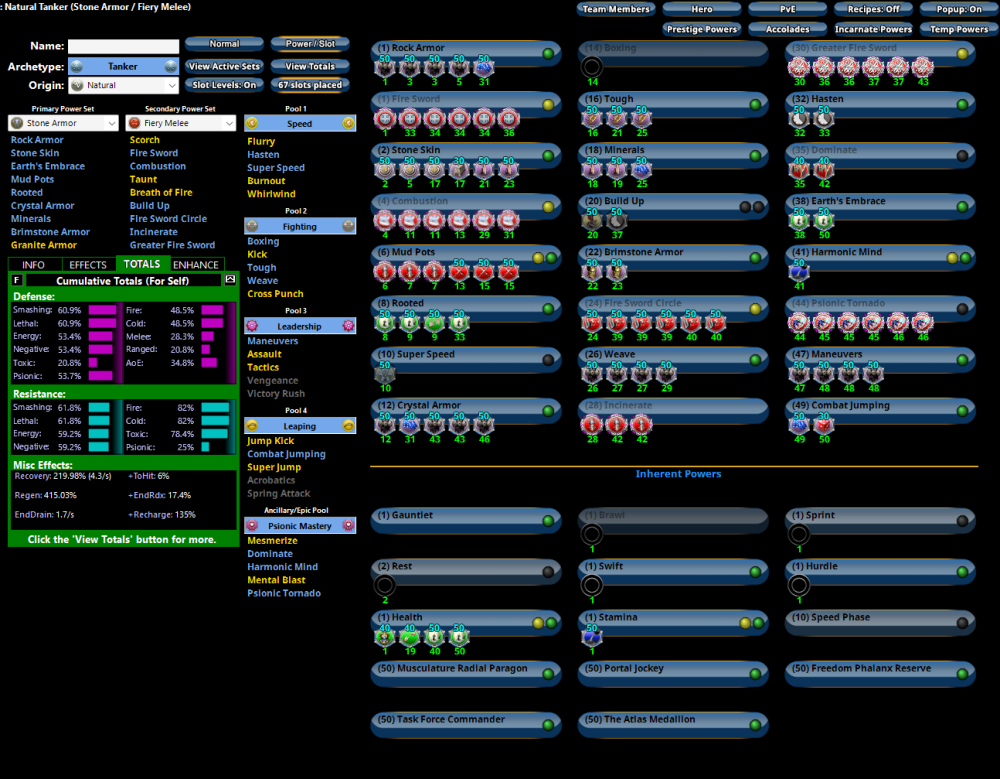The height and width of the screenshot is (779, 1000).
Task: Click the right arrow on Speed pool selector
Action: 349,124
